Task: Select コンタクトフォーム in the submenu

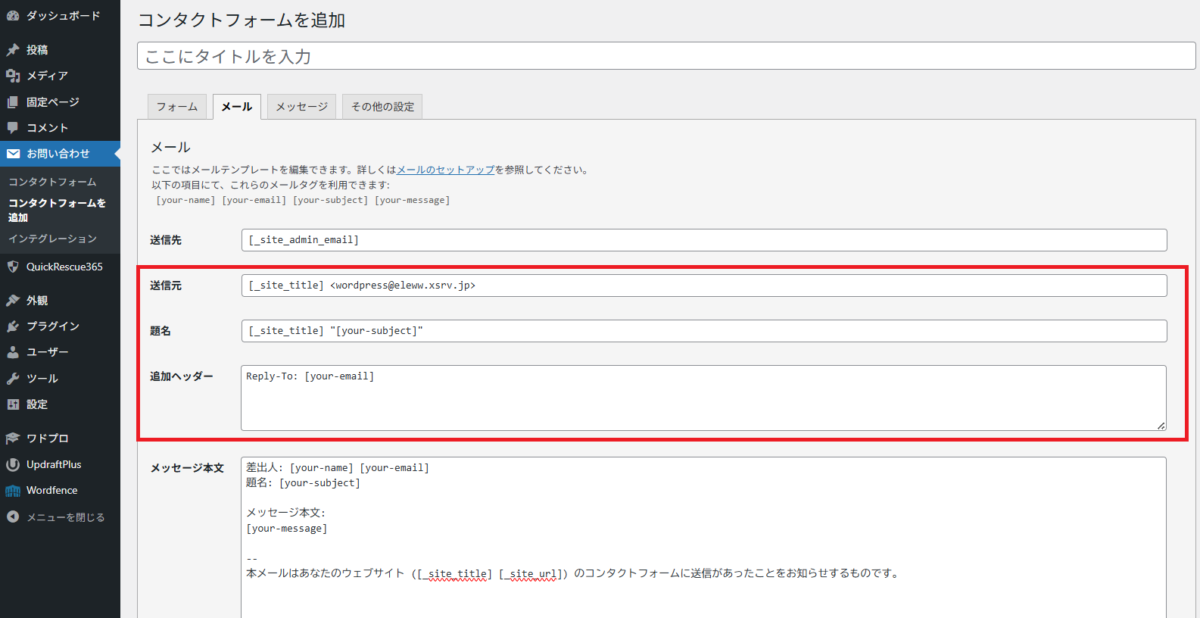Action: point(52,182)
